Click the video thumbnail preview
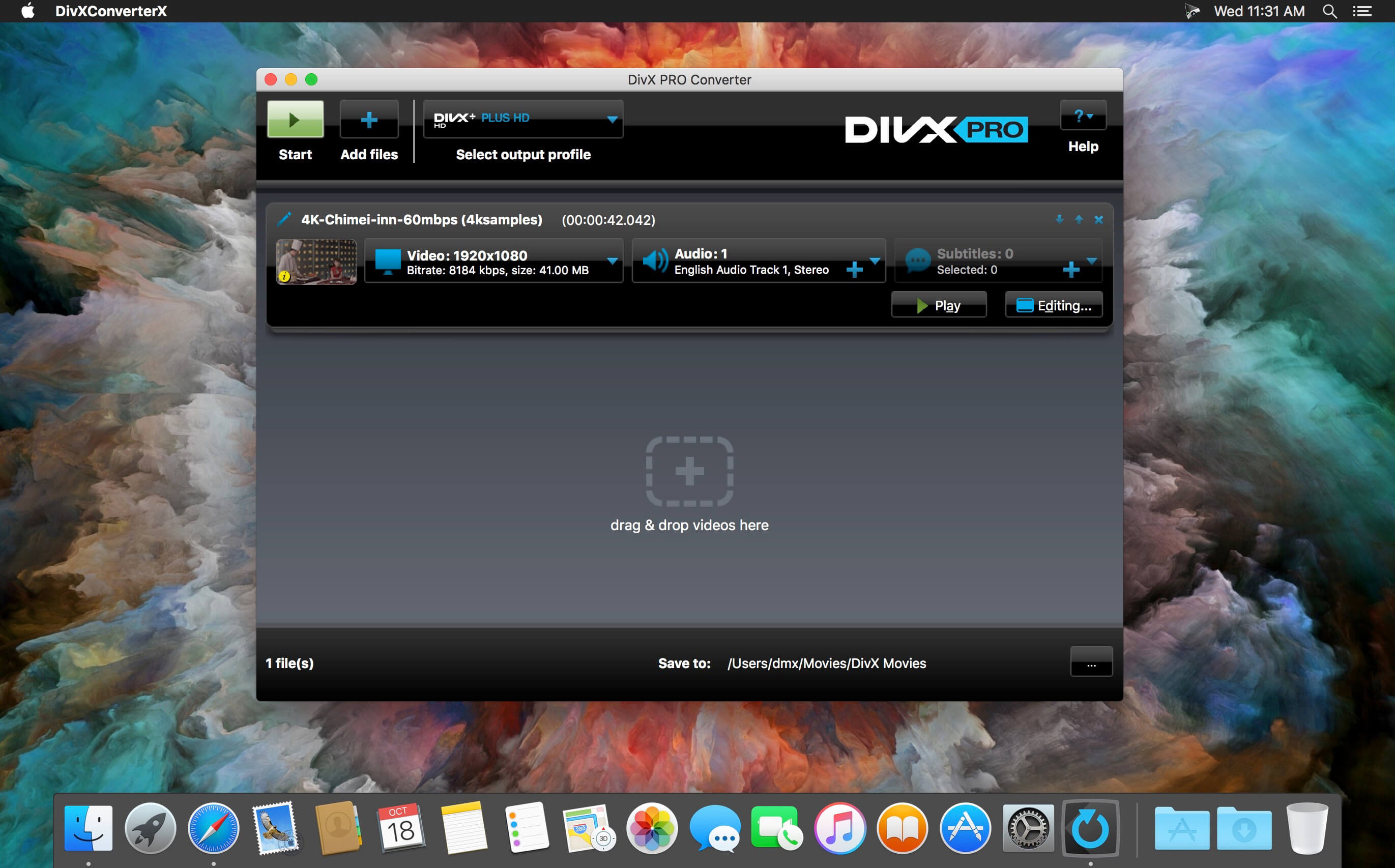 click(316, 262)
